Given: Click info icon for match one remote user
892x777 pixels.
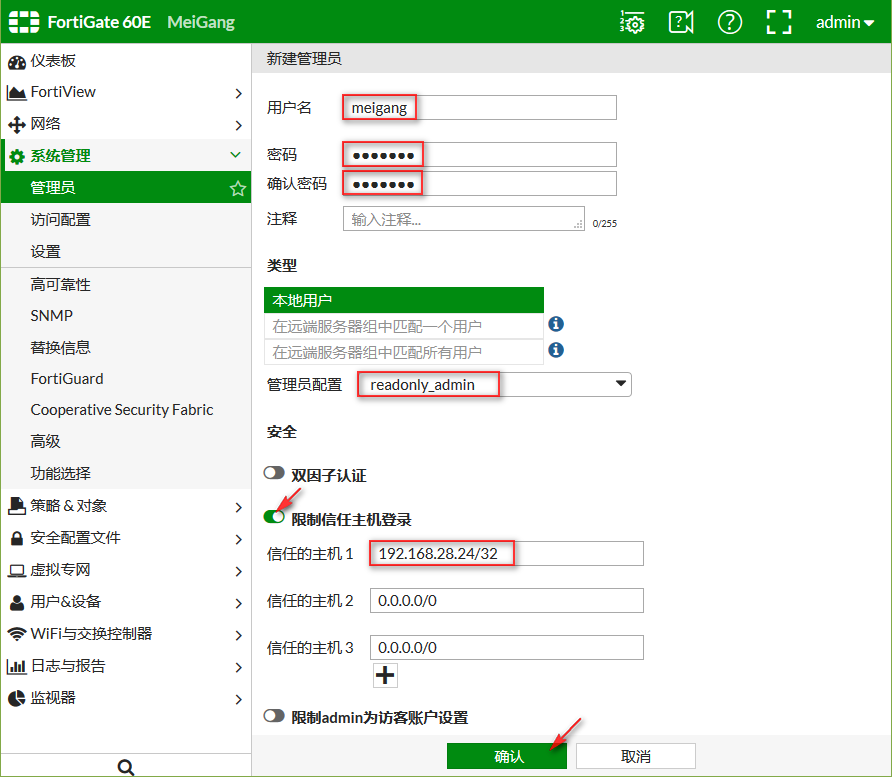Looking at the screenshot, I should (x=556, y=324).
